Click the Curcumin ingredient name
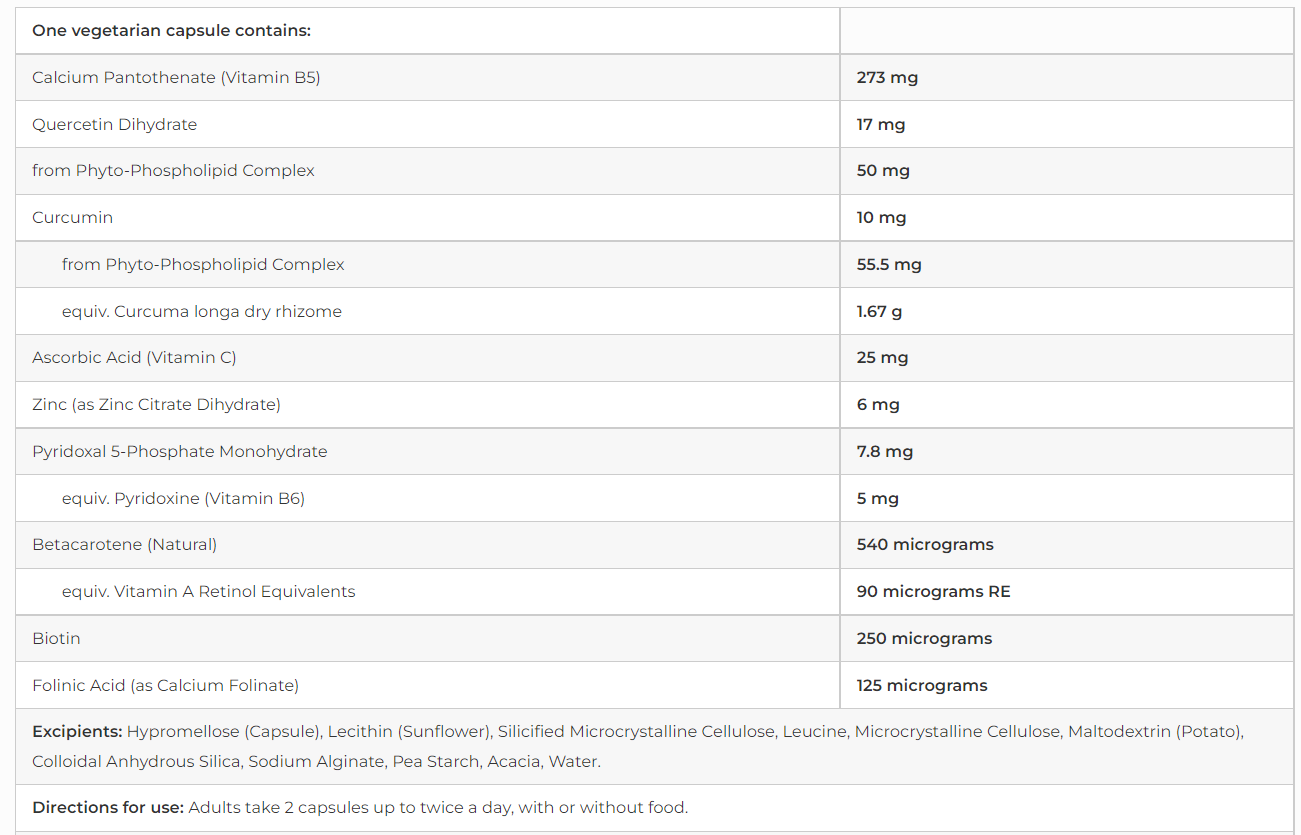Screen dimensions: 1301x835 pyautogui.click(x=72, y=217)
